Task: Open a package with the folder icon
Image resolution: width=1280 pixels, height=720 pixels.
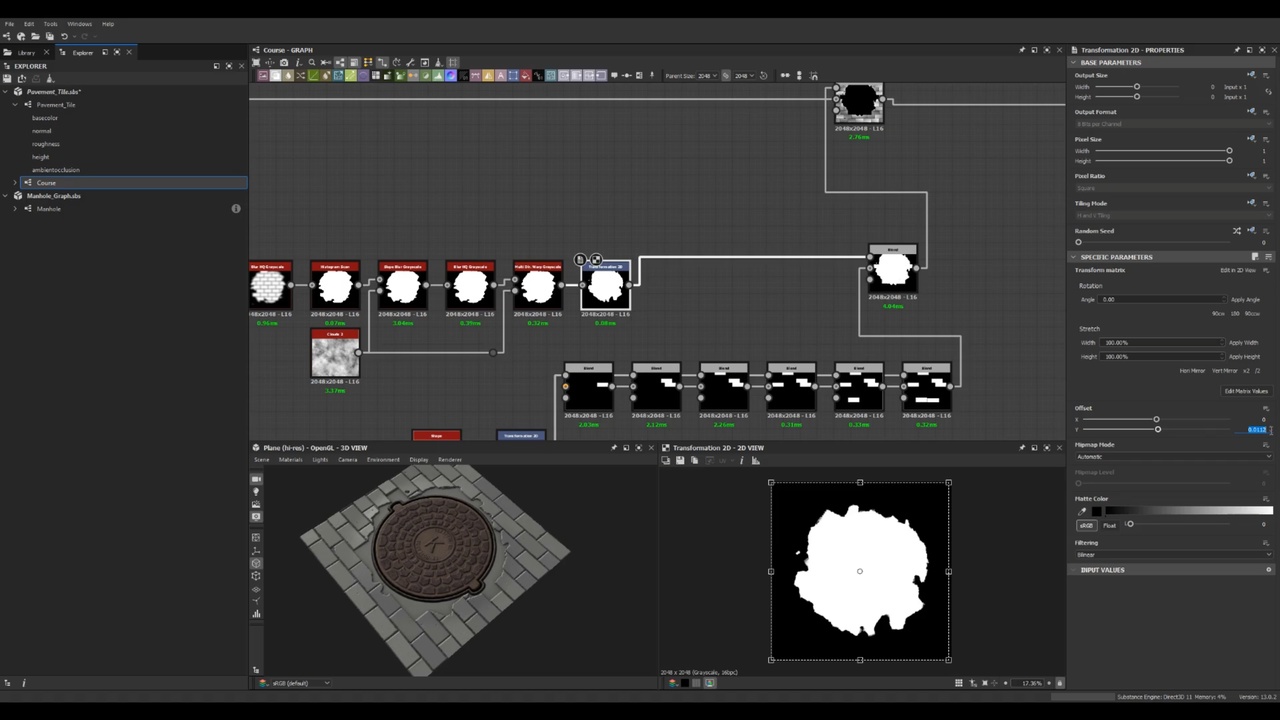Action: tap(35, 36)
